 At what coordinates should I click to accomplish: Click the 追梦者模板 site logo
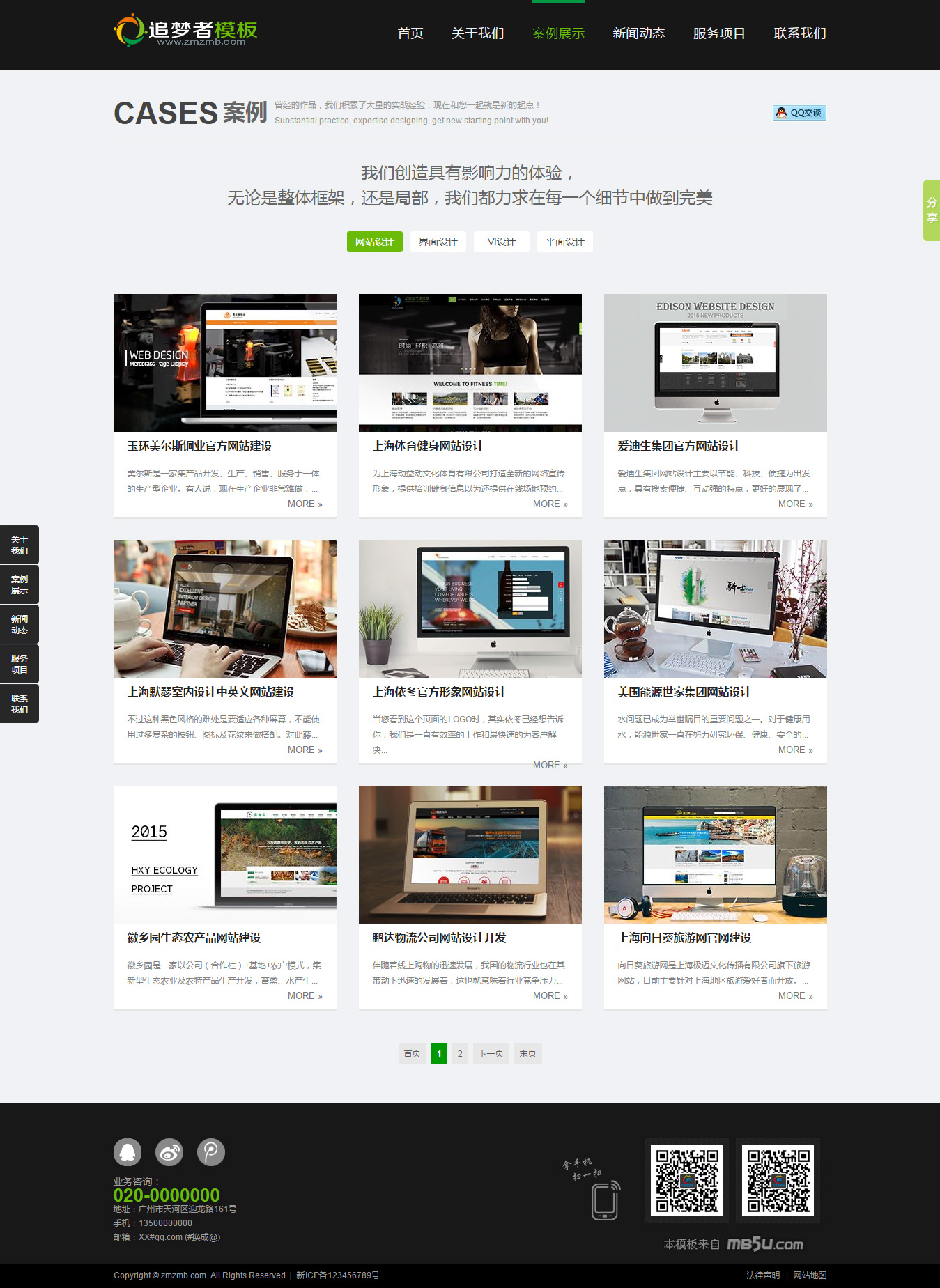click(x=186, y=31)
